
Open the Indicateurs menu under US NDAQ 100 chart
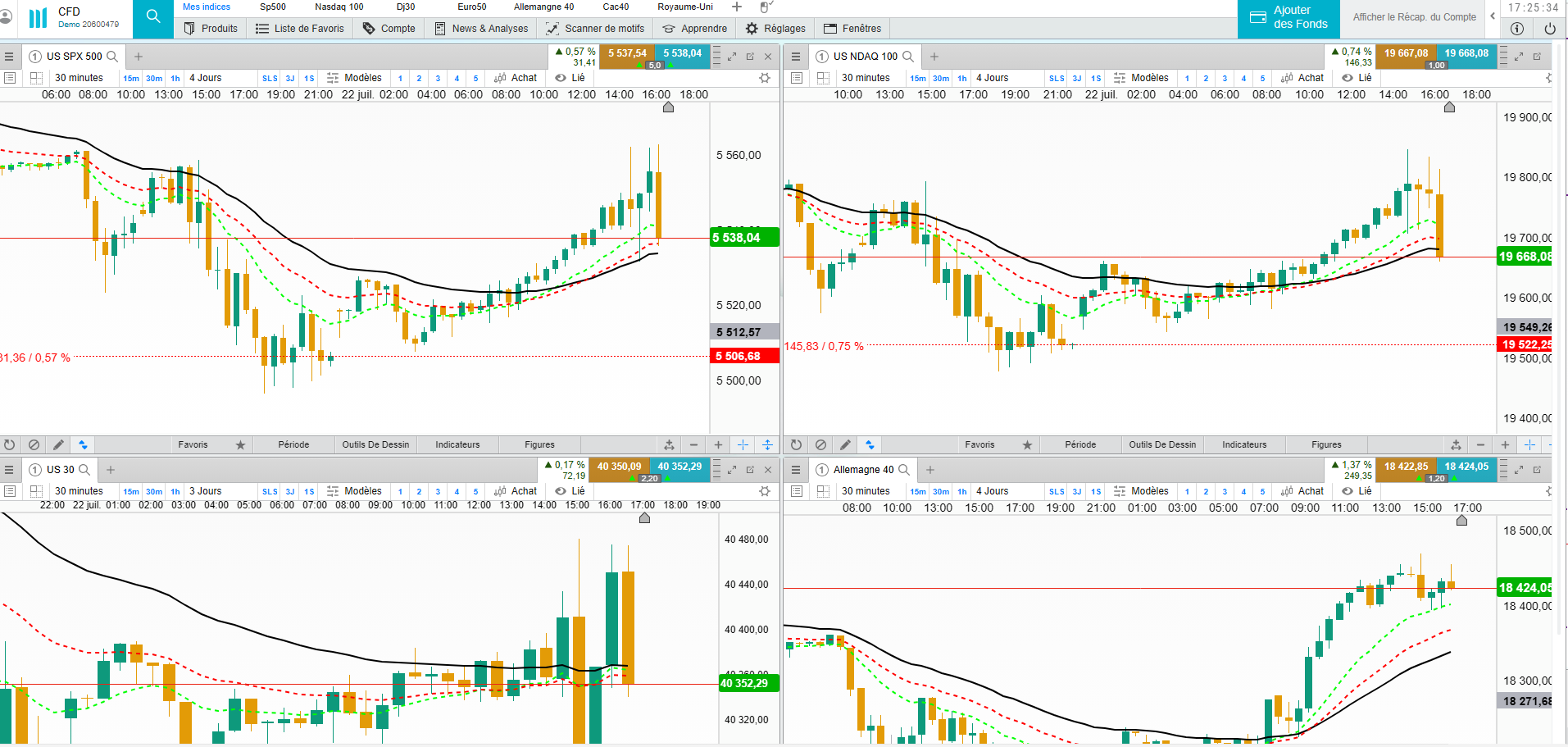click(1244, 444)
